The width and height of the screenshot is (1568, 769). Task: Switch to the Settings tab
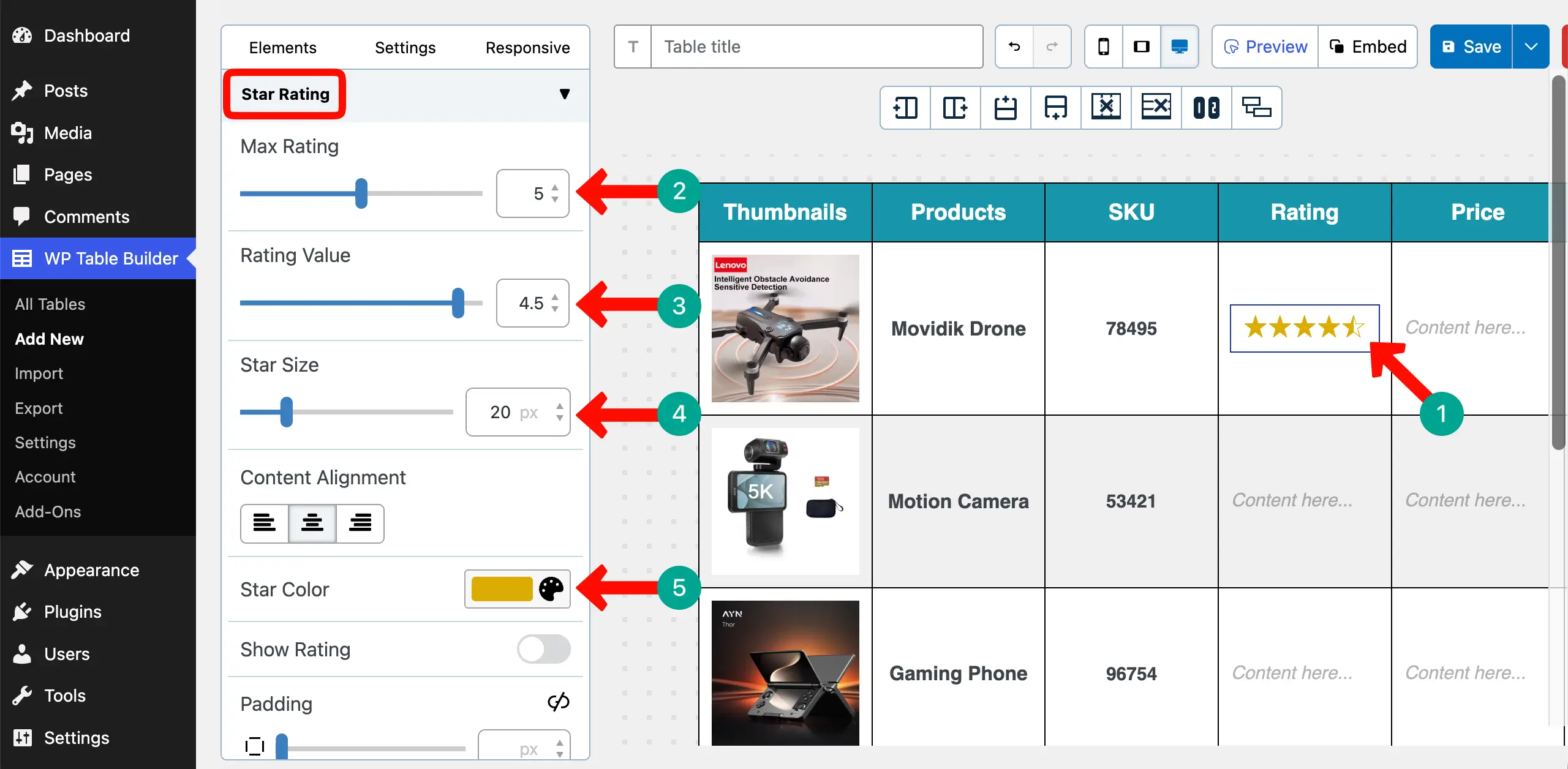pos(405,47)
